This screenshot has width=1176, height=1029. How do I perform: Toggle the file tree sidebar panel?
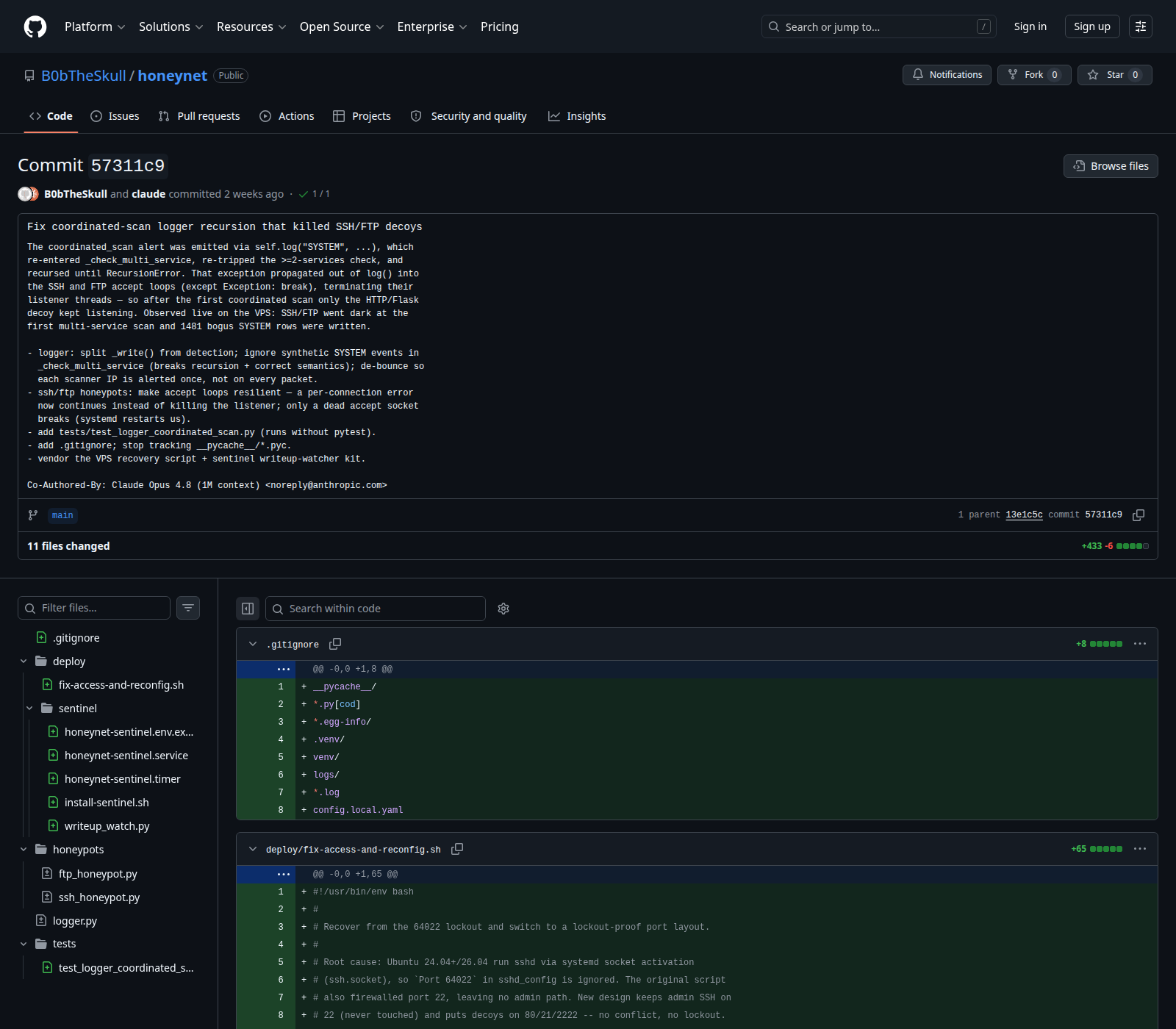click(248, 609)
